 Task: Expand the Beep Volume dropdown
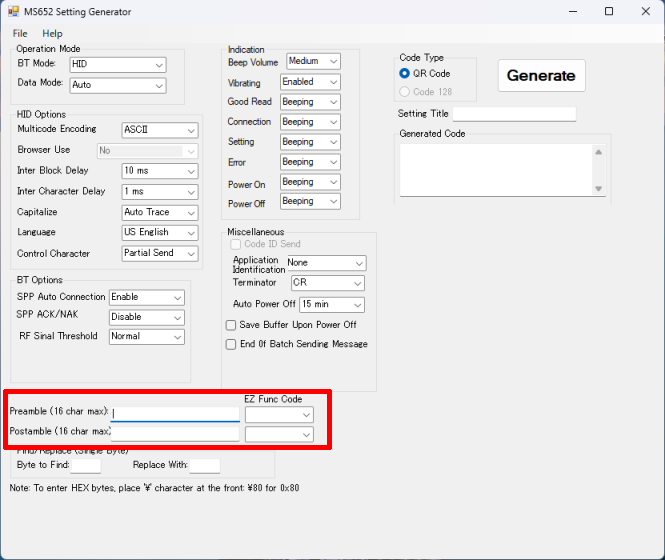(313, 62)
